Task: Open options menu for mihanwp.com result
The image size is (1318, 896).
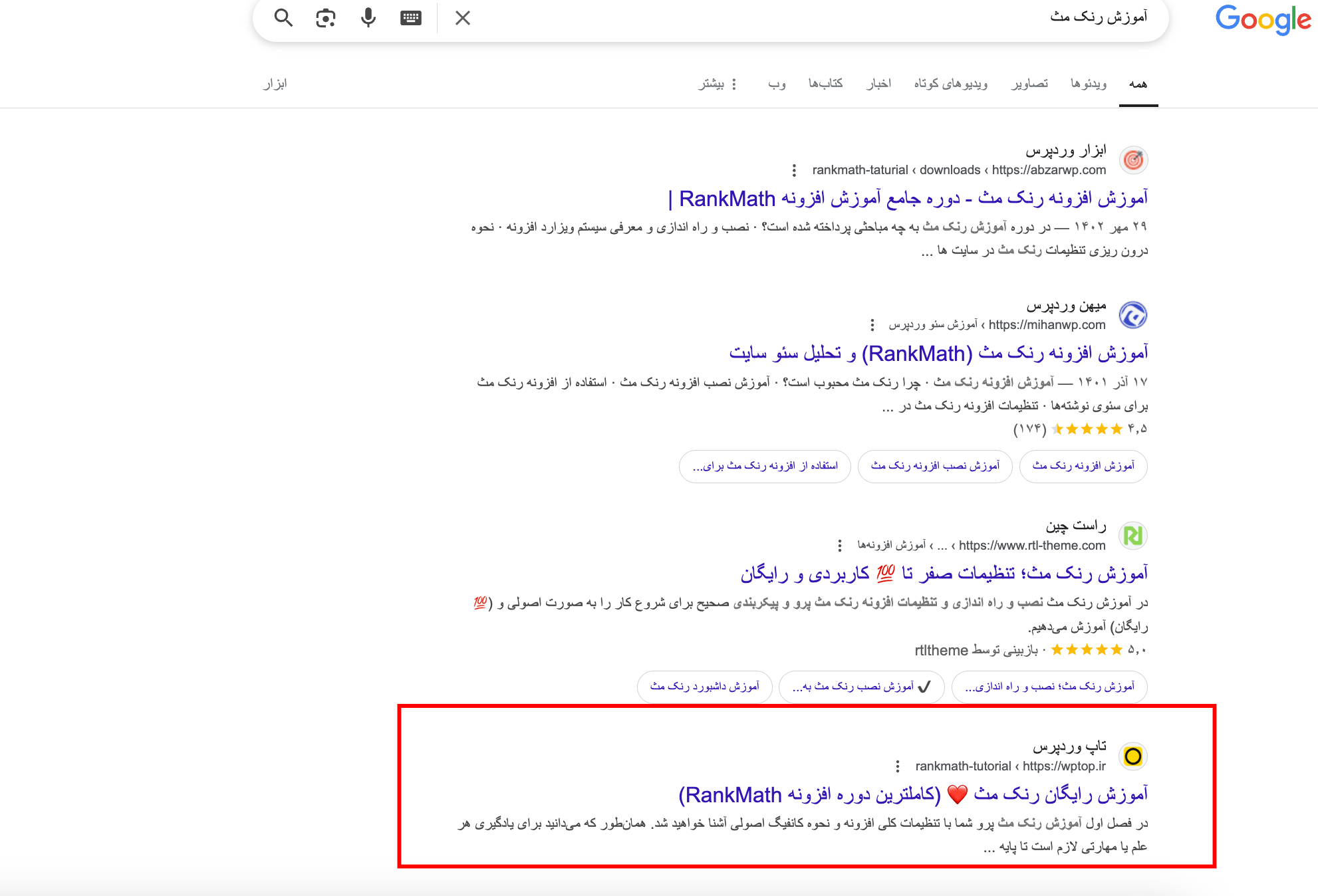Action: tap(872, 325)
